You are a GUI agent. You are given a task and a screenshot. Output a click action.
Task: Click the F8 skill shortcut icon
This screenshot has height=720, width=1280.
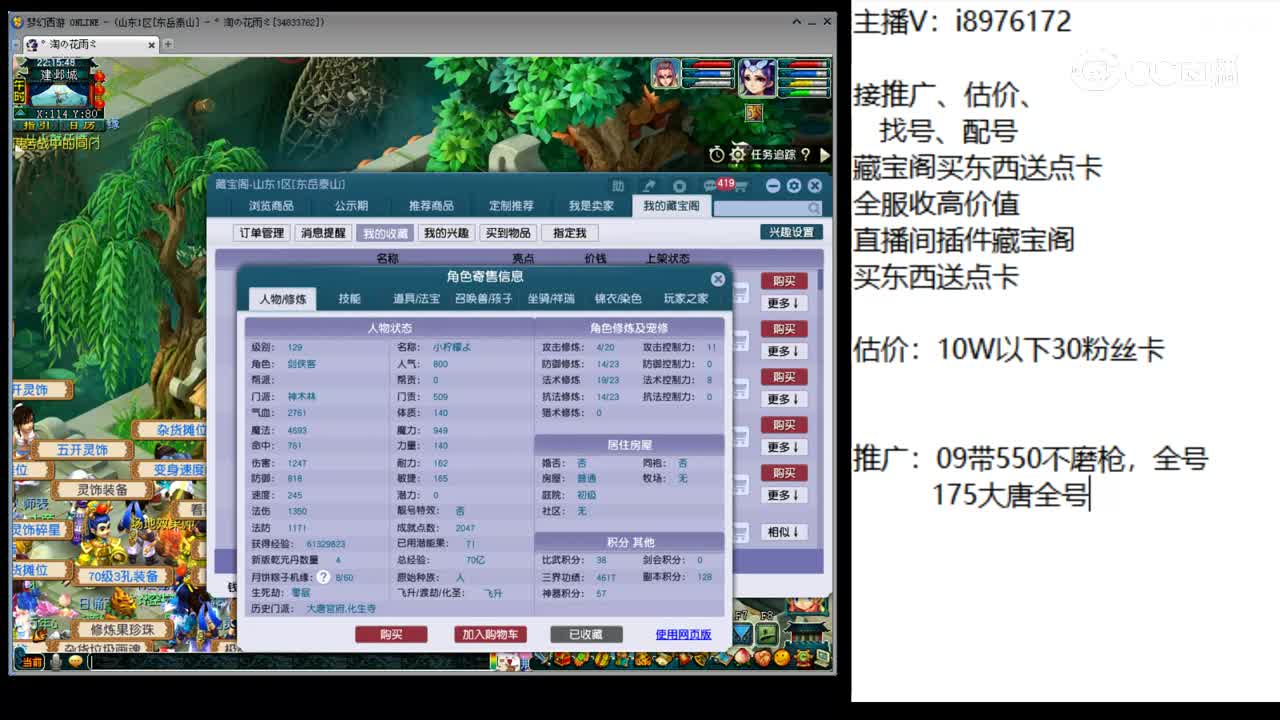click(x=766, y=633)
